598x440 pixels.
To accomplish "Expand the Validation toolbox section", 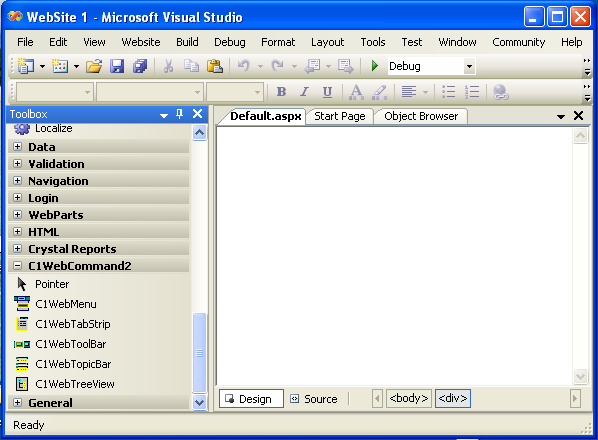I will (x=17, y=164).
